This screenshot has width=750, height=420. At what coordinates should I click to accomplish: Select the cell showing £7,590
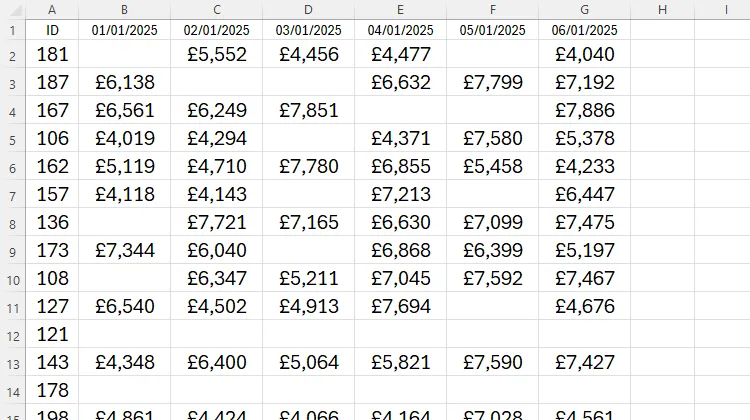pyautogui.click(x=493, y=362)
